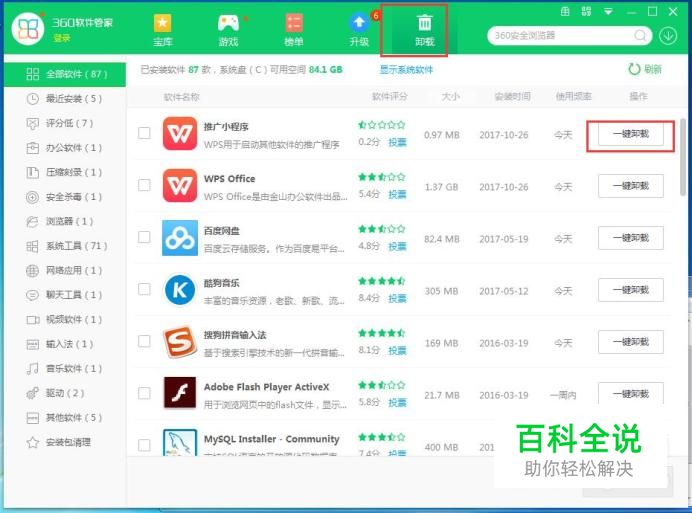
Task: Click the 百度网盘 app icon
Action: pos(180,238)
